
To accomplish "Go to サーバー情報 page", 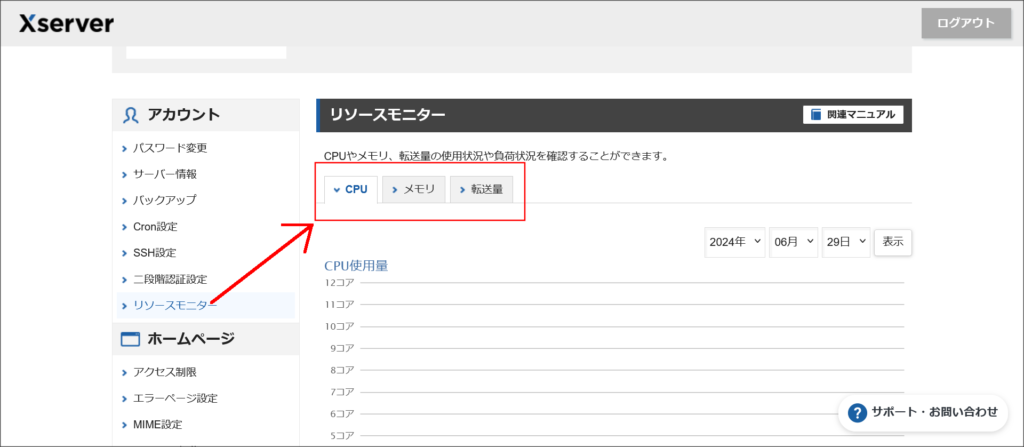I will (165, 174).
